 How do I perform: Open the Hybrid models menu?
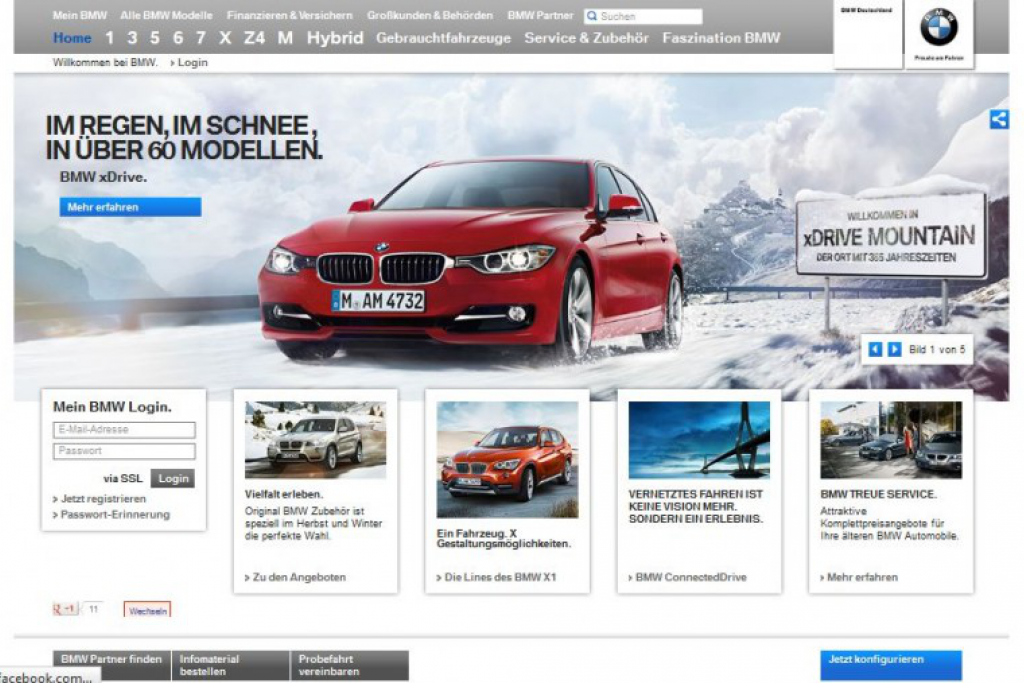click(x=335, y=38)
